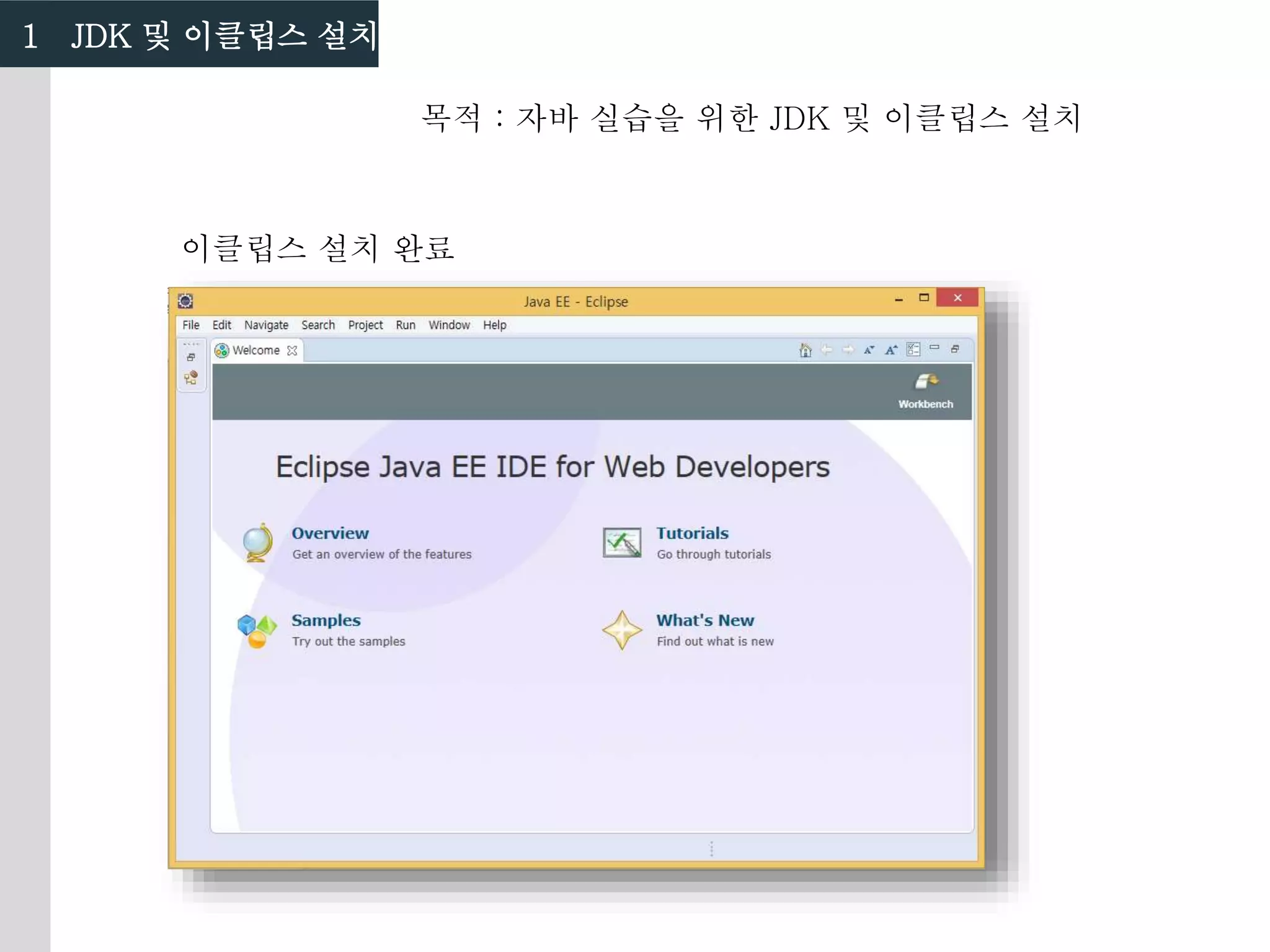Follow the What's New link
Image resolution: width=1270 pixels, height=952 pixels.
(705, 620)
